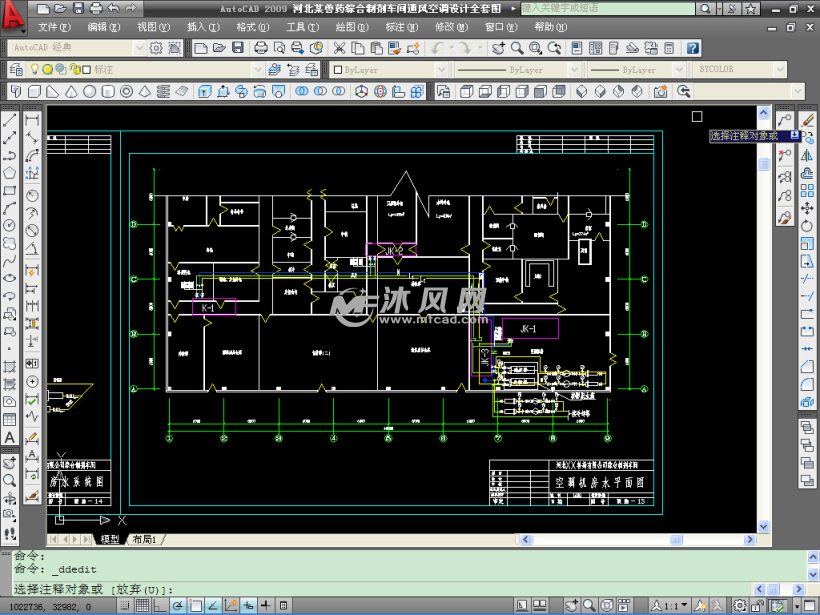The height and width of the screenshot is (615, 820).
Task: Select the Multiline Text tool
Action: pos(9,438)
